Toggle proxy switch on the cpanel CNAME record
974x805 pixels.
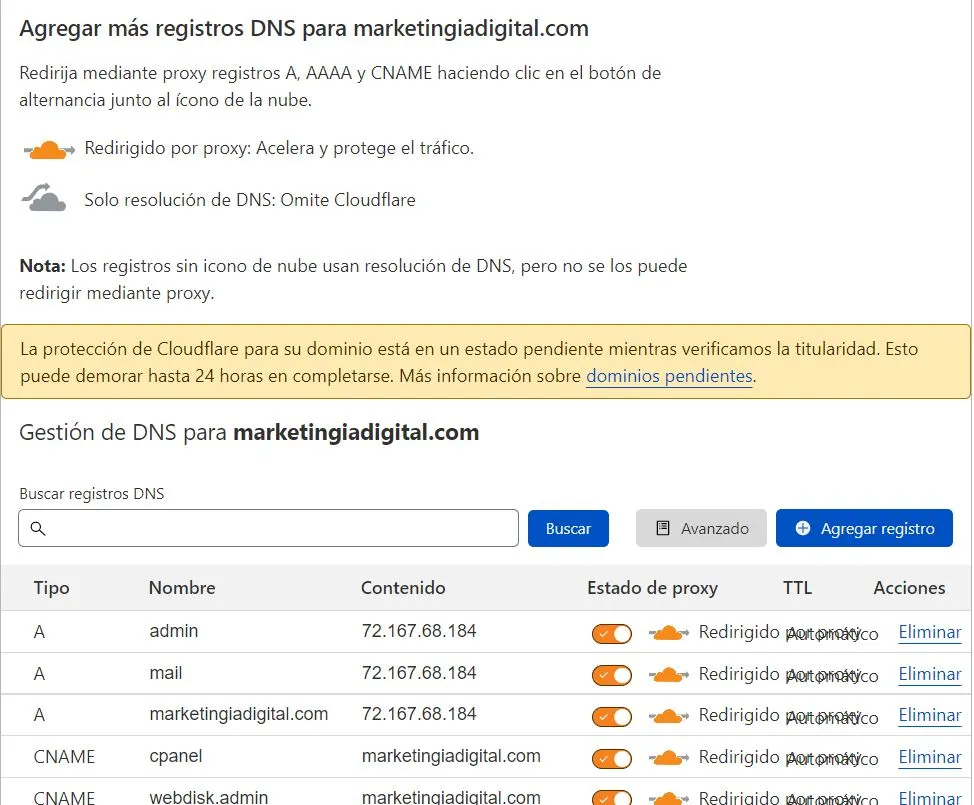pos(612,758)
